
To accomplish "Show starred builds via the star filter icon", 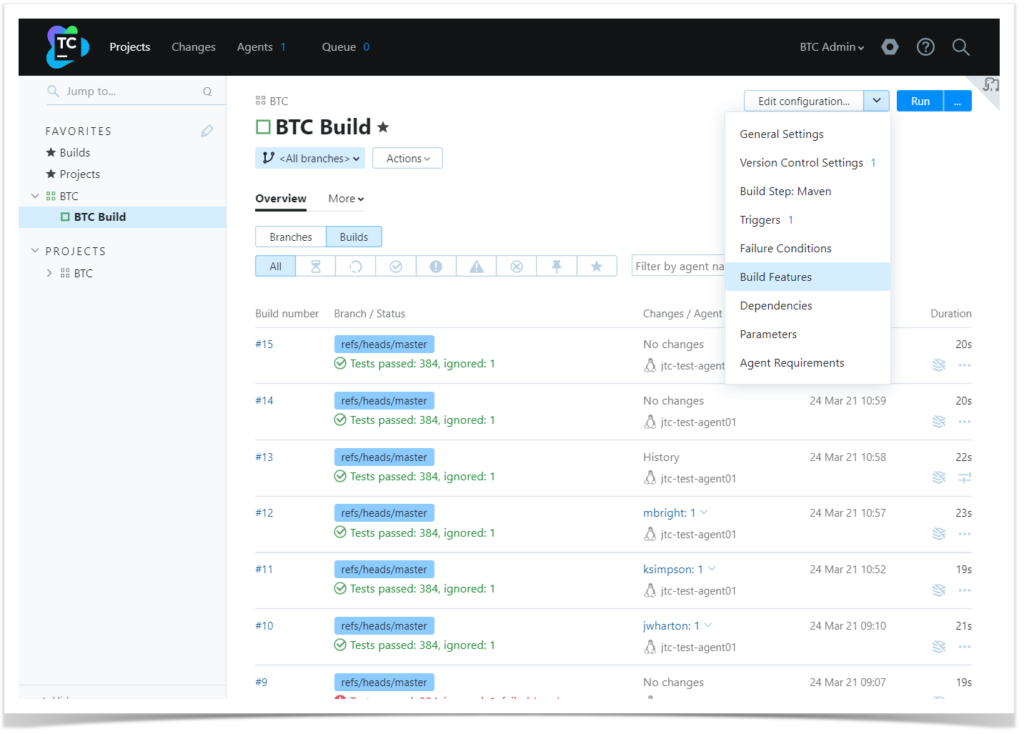I will pos(596,265).
